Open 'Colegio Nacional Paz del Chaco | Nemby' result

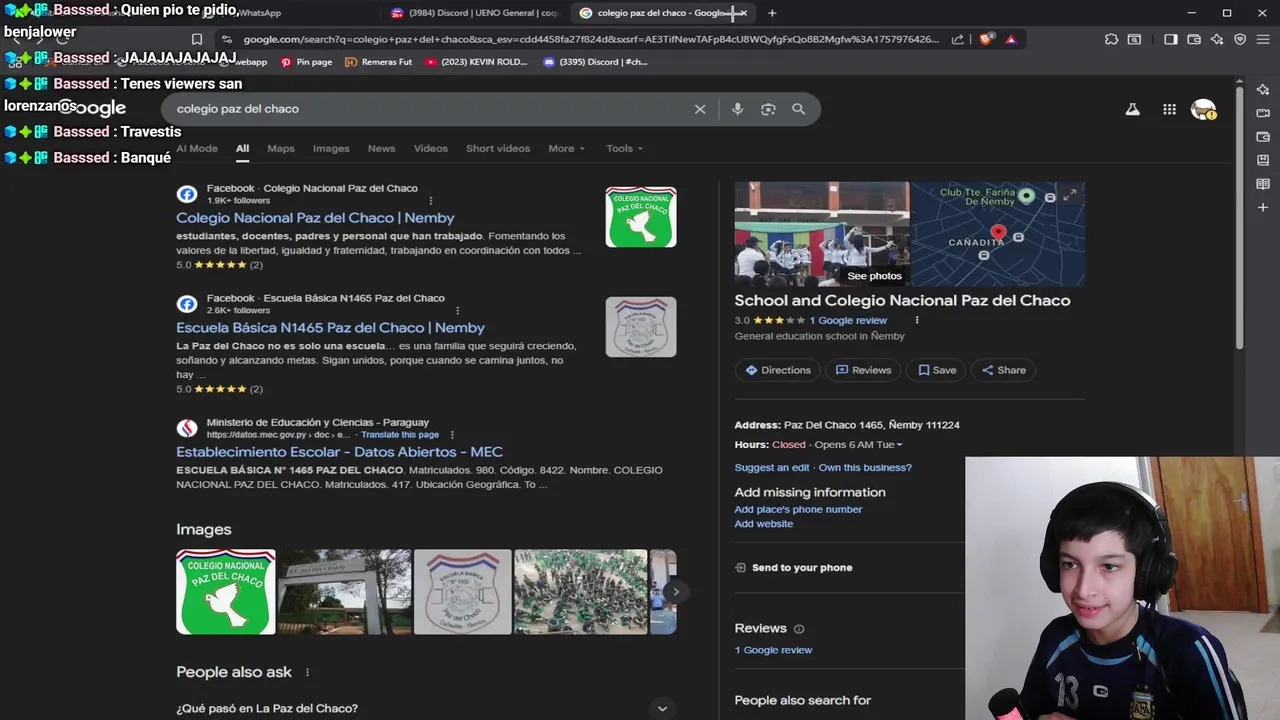pos(315,218)
